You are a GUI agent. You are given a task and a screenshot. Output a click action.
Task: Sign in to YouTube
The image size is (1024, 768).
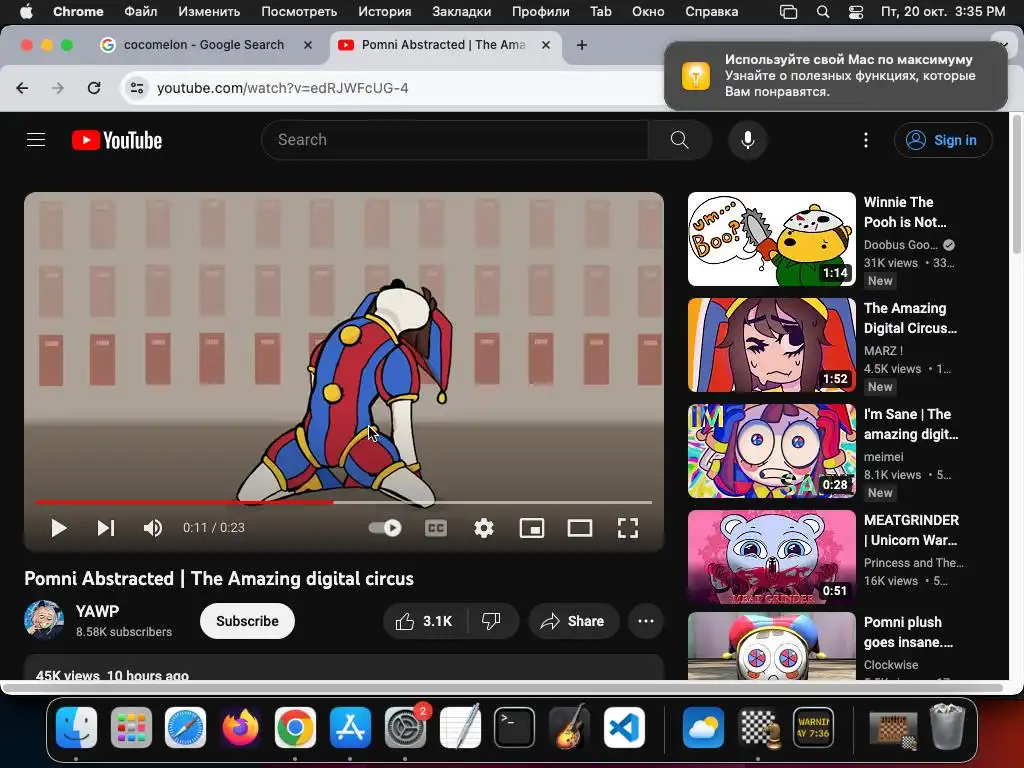[x=942, y=140]
